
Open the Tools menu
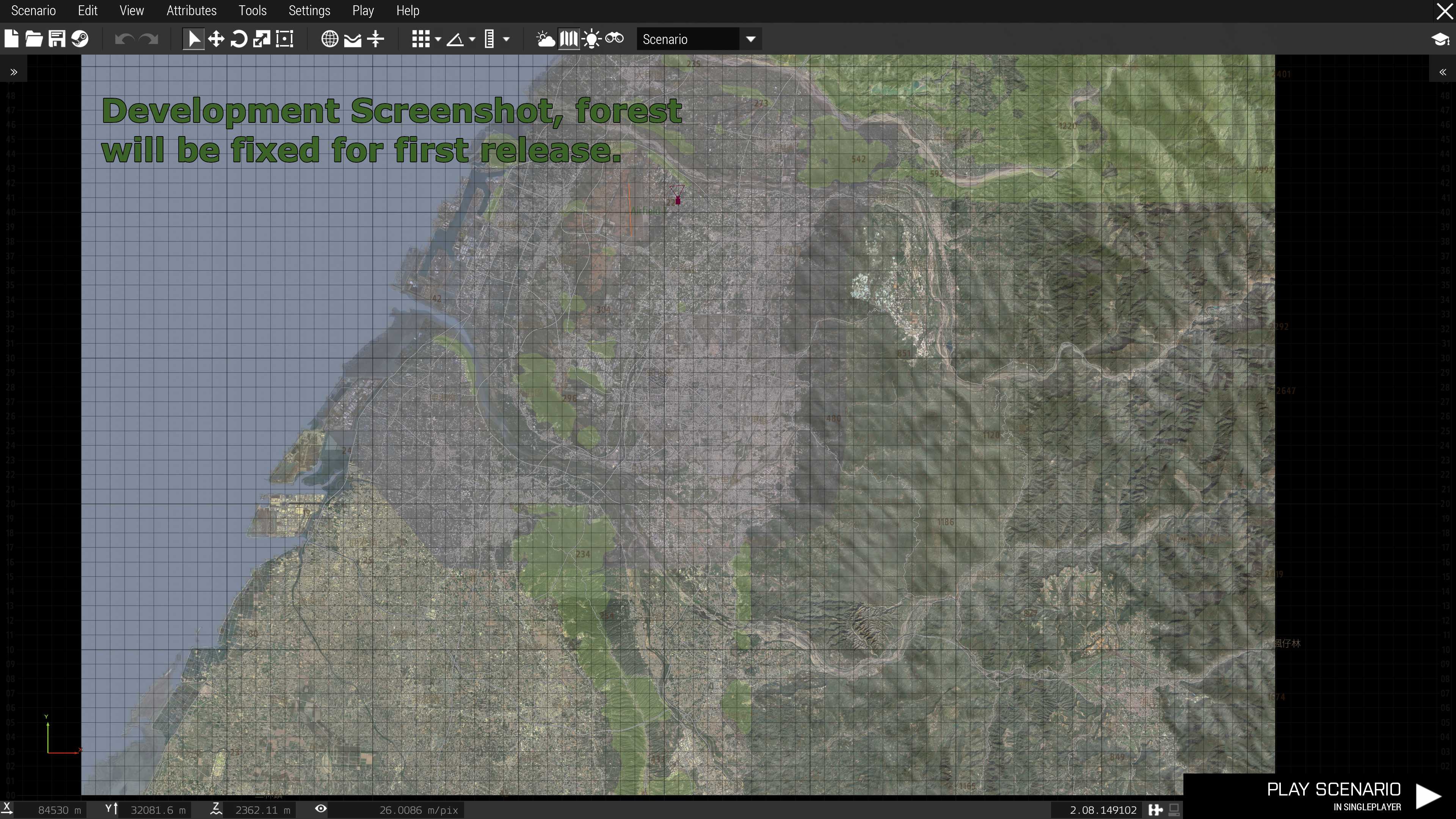(x=252, y=11)
